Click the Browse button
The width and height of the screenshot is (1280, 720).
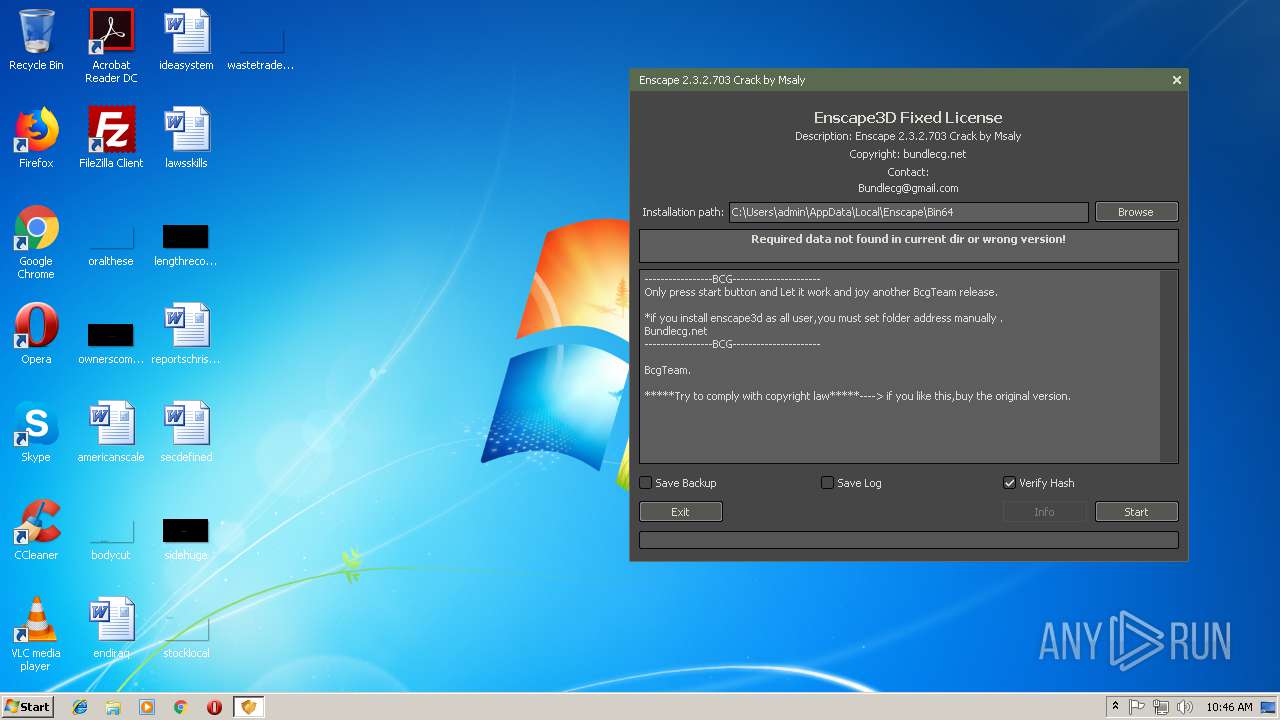(1136, 212)
